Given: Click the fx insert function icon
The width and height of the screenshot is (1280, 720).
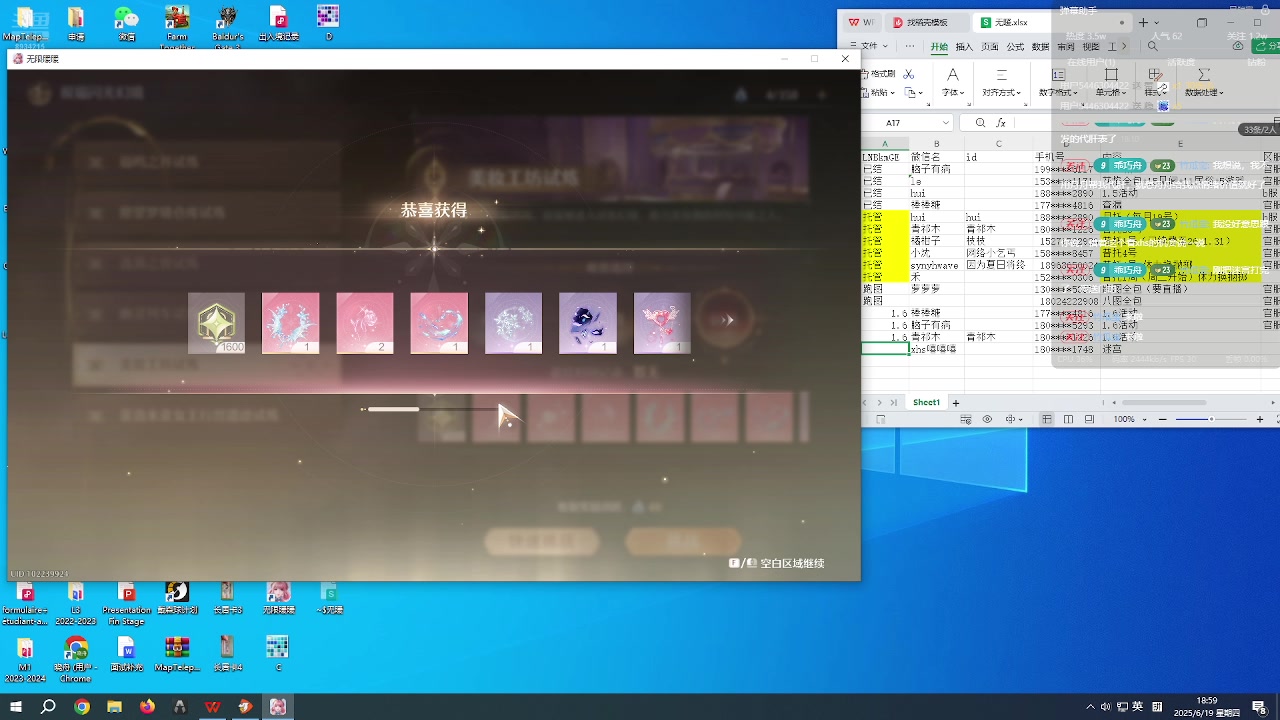Looking at the screenshot, I should coord(1001,123).
